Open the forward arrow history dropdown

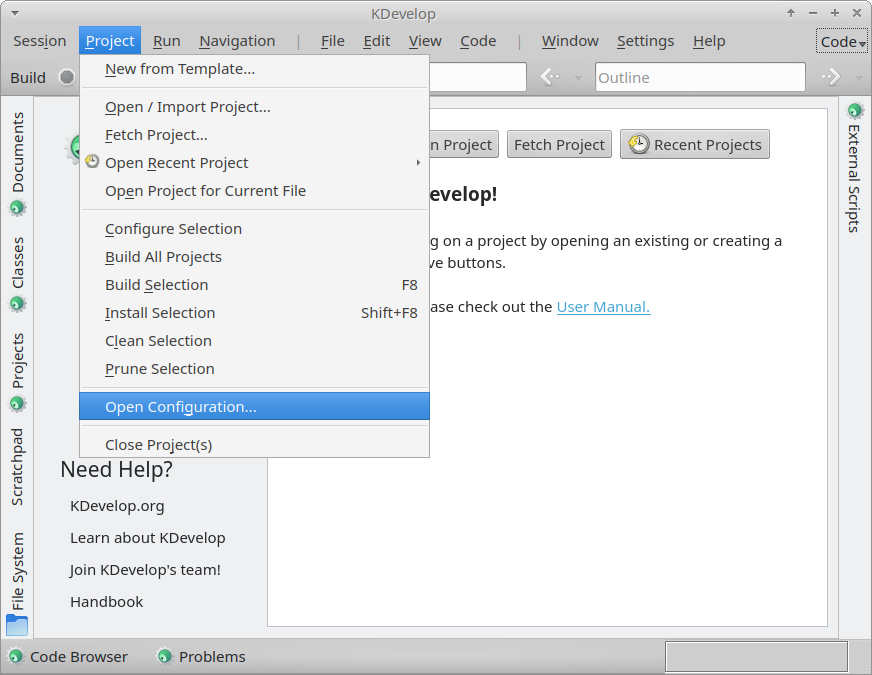[x=859, y=78]
